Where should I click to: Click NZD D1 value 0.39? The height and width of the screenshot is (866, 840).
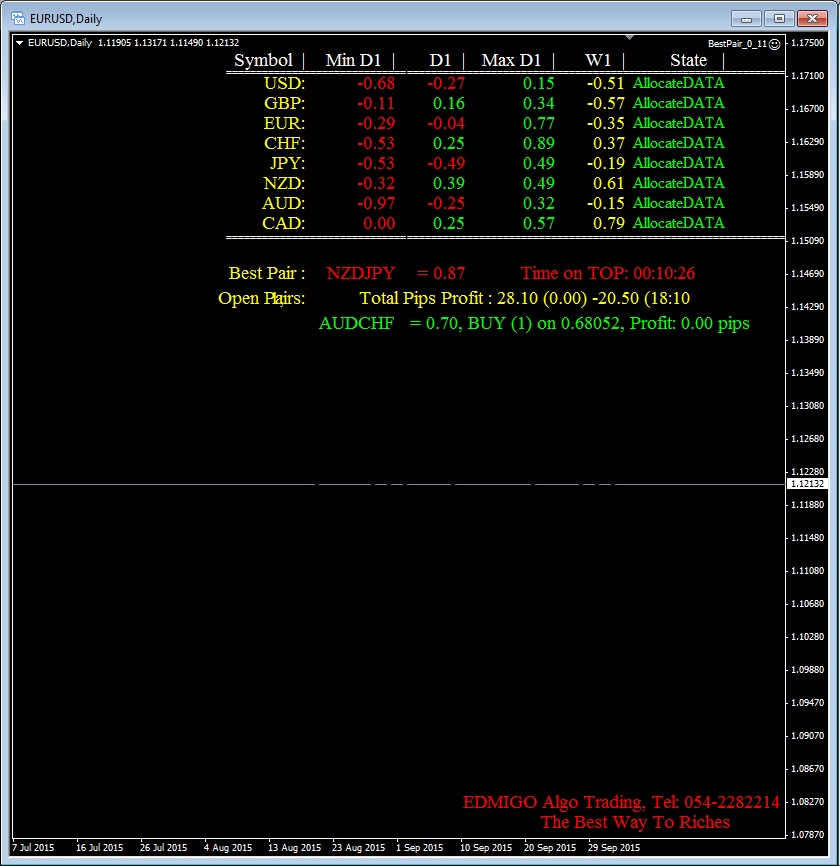pos(448,183)
